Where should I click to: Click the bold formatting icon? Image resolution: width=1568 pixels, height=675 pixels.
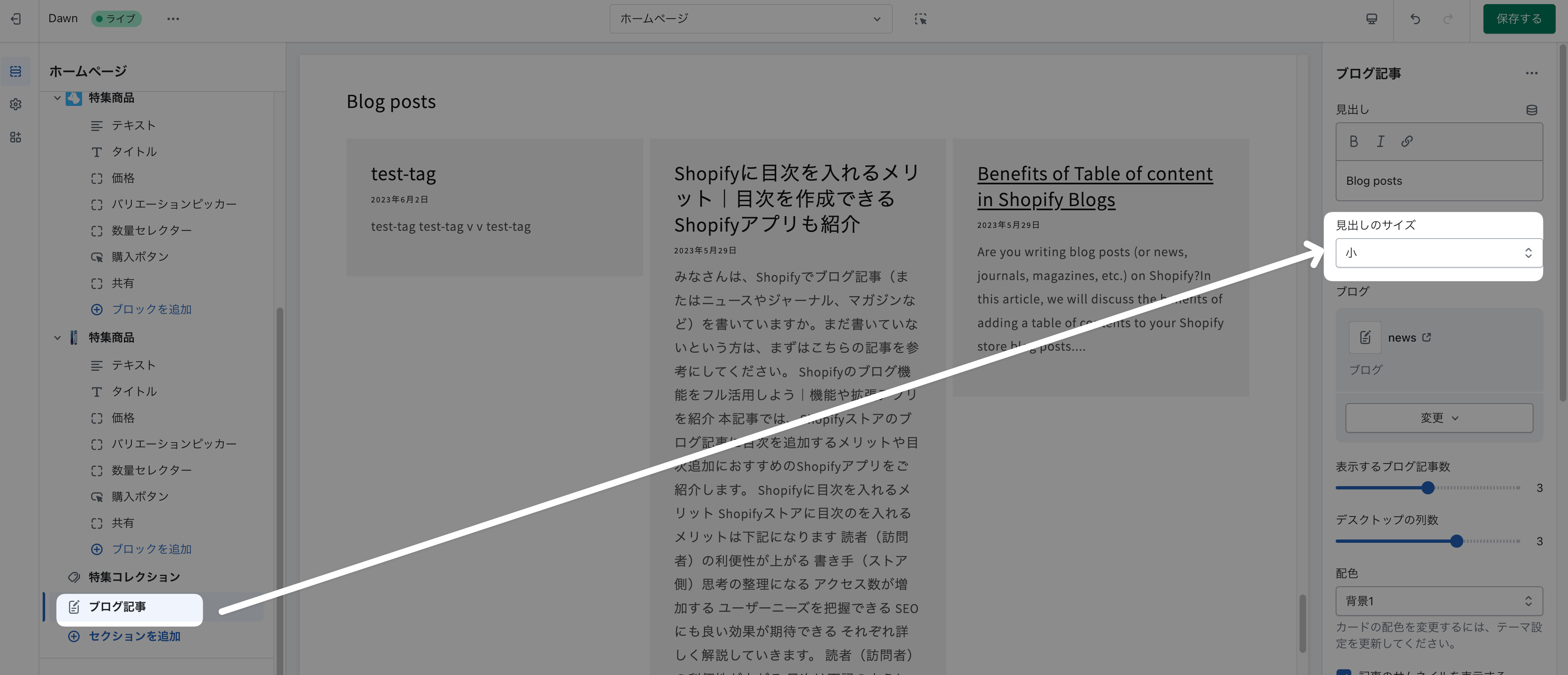[1353, 141]
